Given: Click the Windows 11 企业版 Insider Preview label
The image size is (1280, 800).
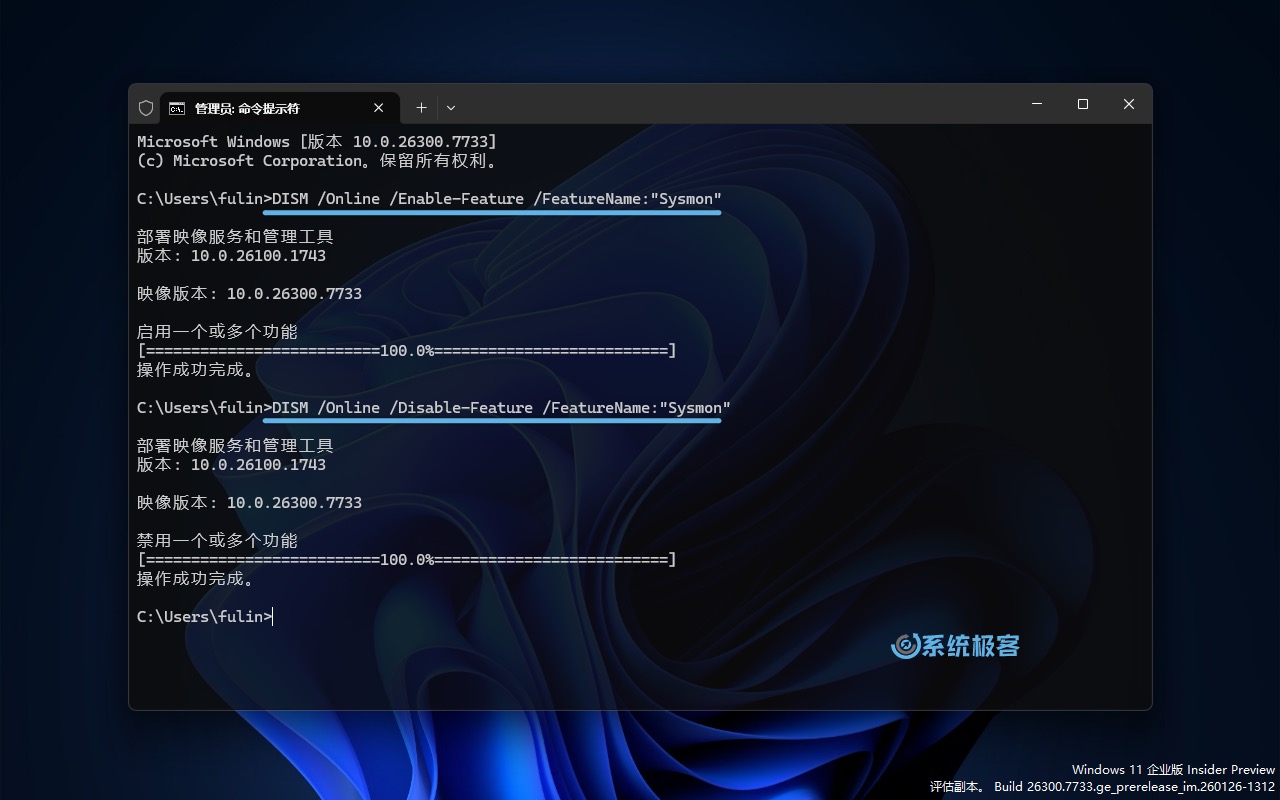Looking at the screenshot, I should tap(1172, 769).
